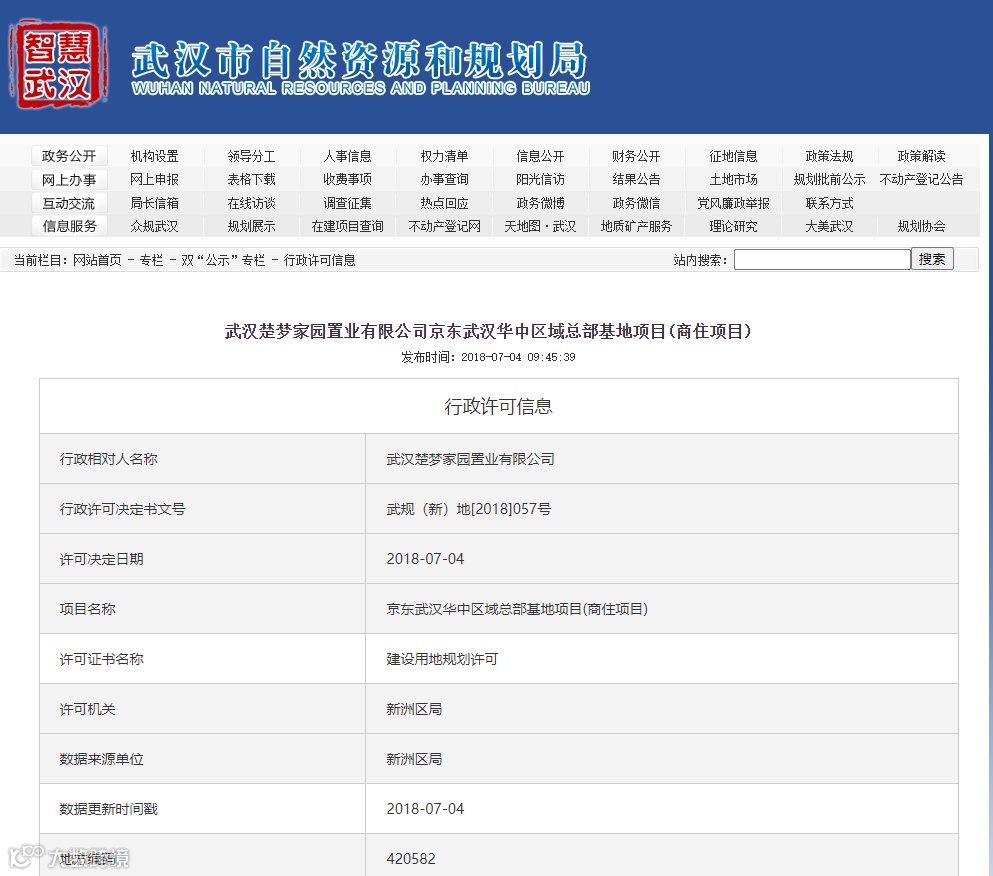This screenshot has width=993, height=876.
Task: Click the article title heading
Action: click(488, 331)
